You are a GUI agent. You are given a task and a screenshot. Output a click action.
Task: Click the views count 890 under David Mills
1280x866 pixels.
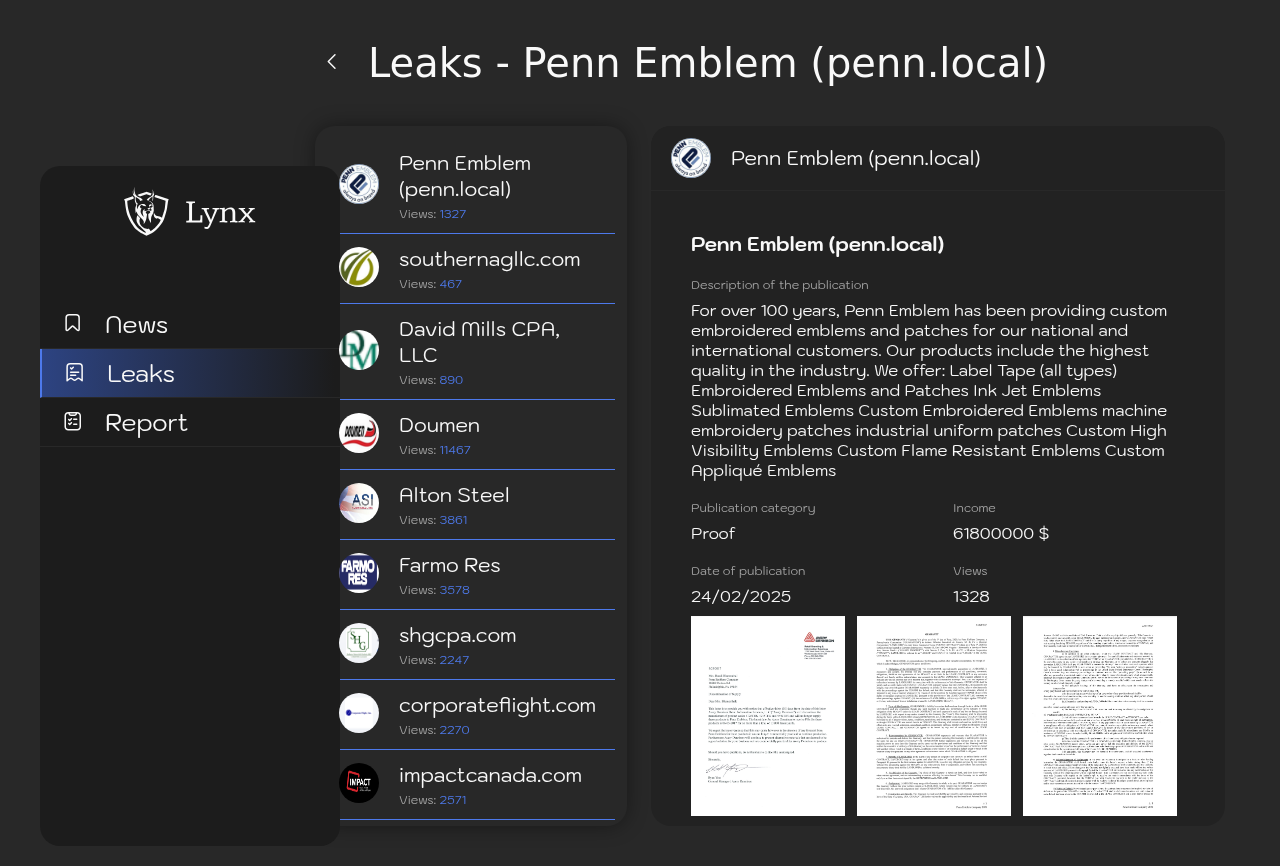(451, 380)
